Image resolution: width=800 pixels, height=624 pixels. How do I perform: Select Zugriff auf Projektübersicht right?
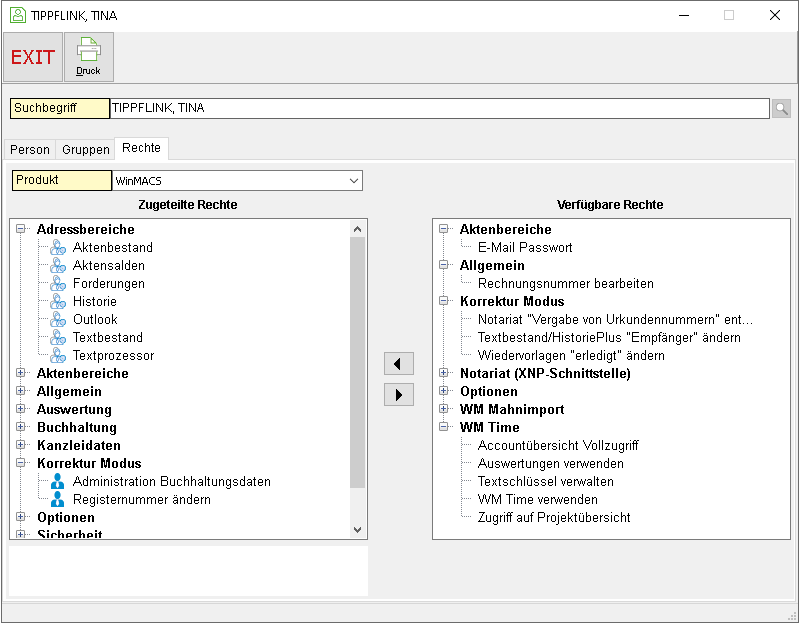(x=554, y=517)
